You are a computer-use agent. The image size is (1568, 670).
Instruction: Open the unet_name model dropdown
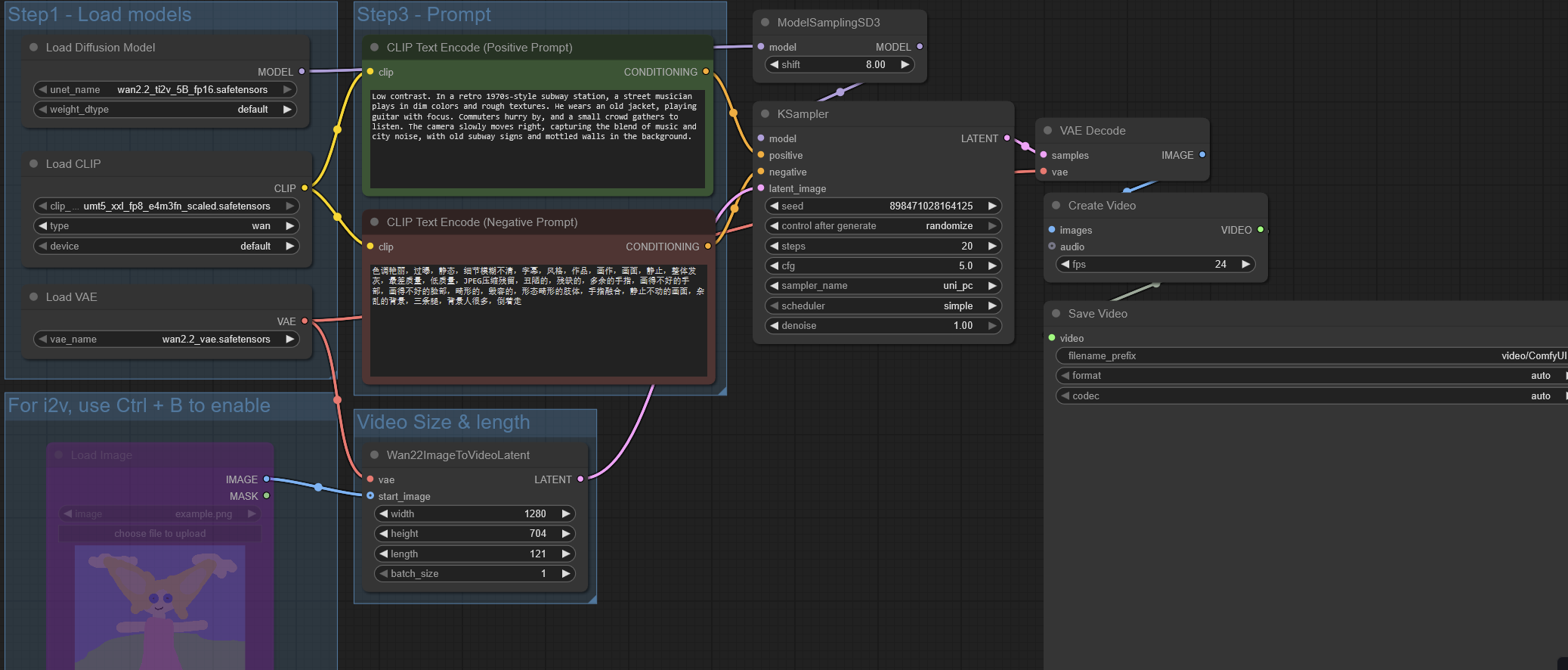[165, 90]
